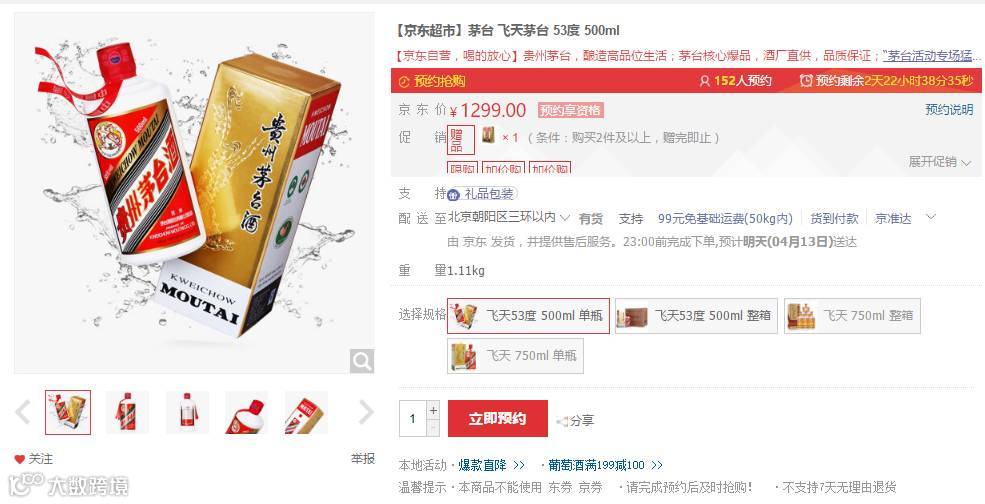The height and width of the screenshot is (504, 985).
Task: Show previous thumbnails with left arrow
Action: [x=23, y=412]
